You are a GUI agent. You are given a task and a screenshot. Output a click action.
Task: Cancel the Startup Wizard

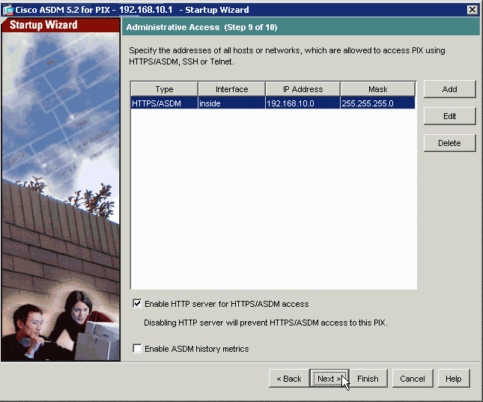(412, 378)
